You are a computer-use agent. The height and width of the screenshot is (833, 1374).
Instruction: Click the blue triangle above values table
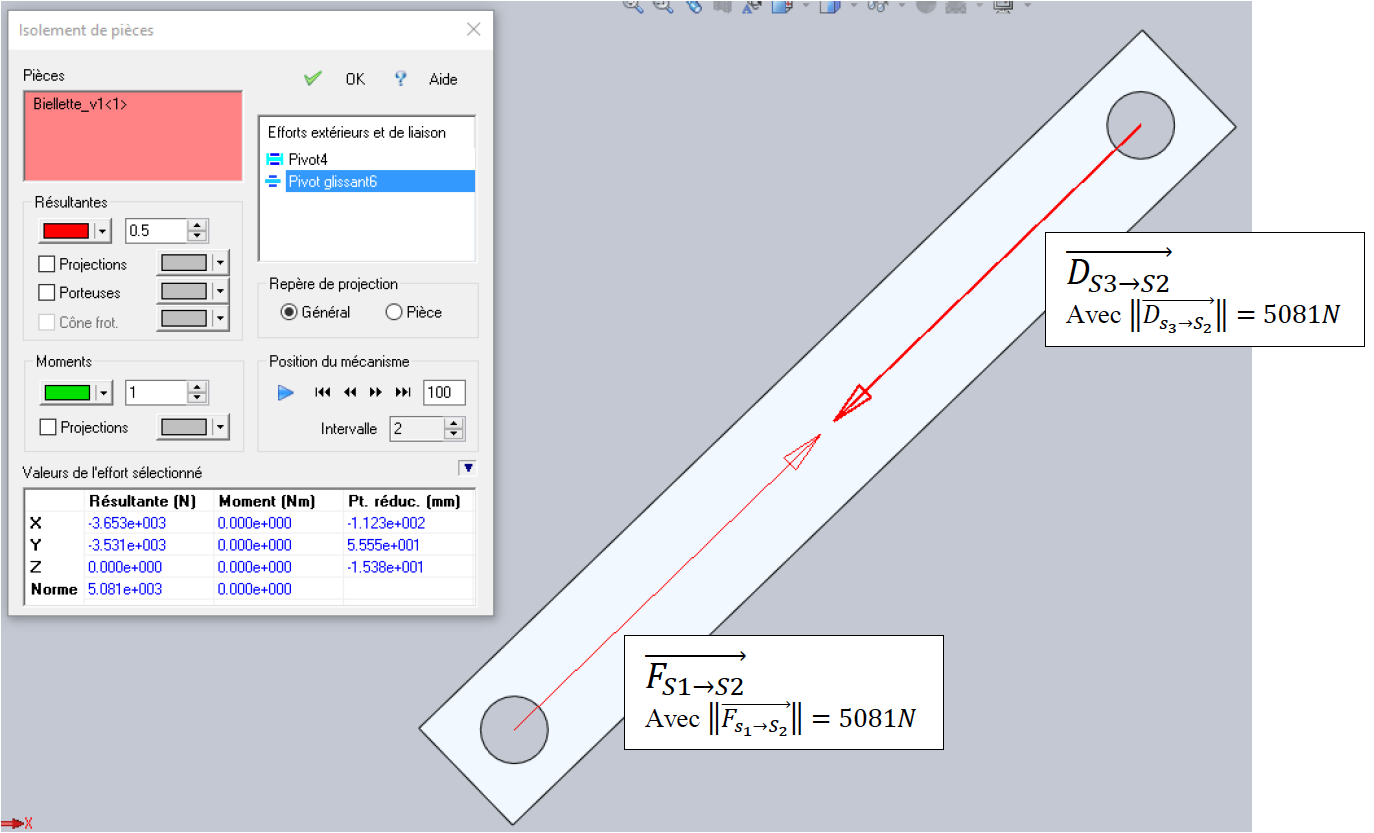tap(466, 467)
